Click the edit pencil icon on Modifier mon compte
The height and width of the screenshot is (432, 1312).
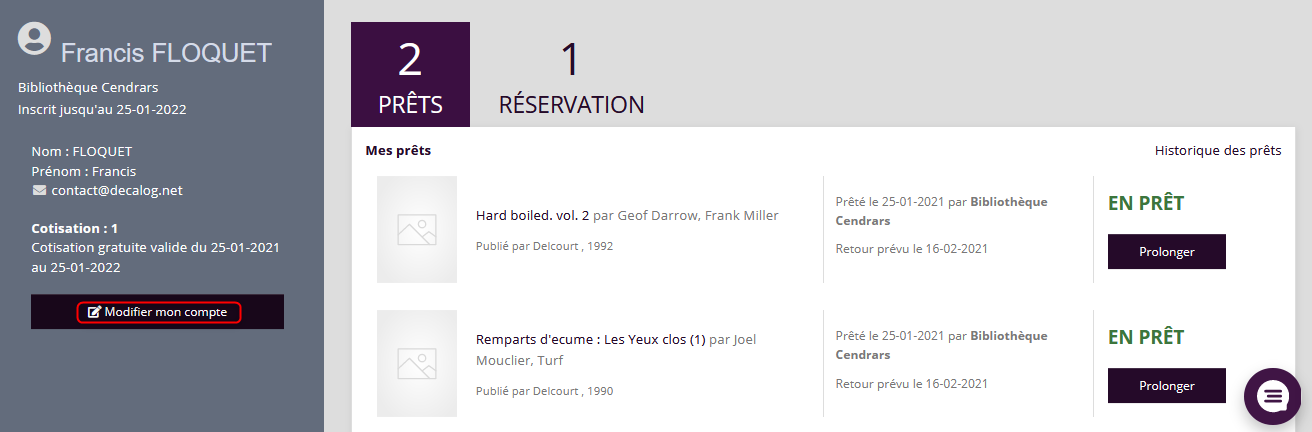[x=95, y=312]
